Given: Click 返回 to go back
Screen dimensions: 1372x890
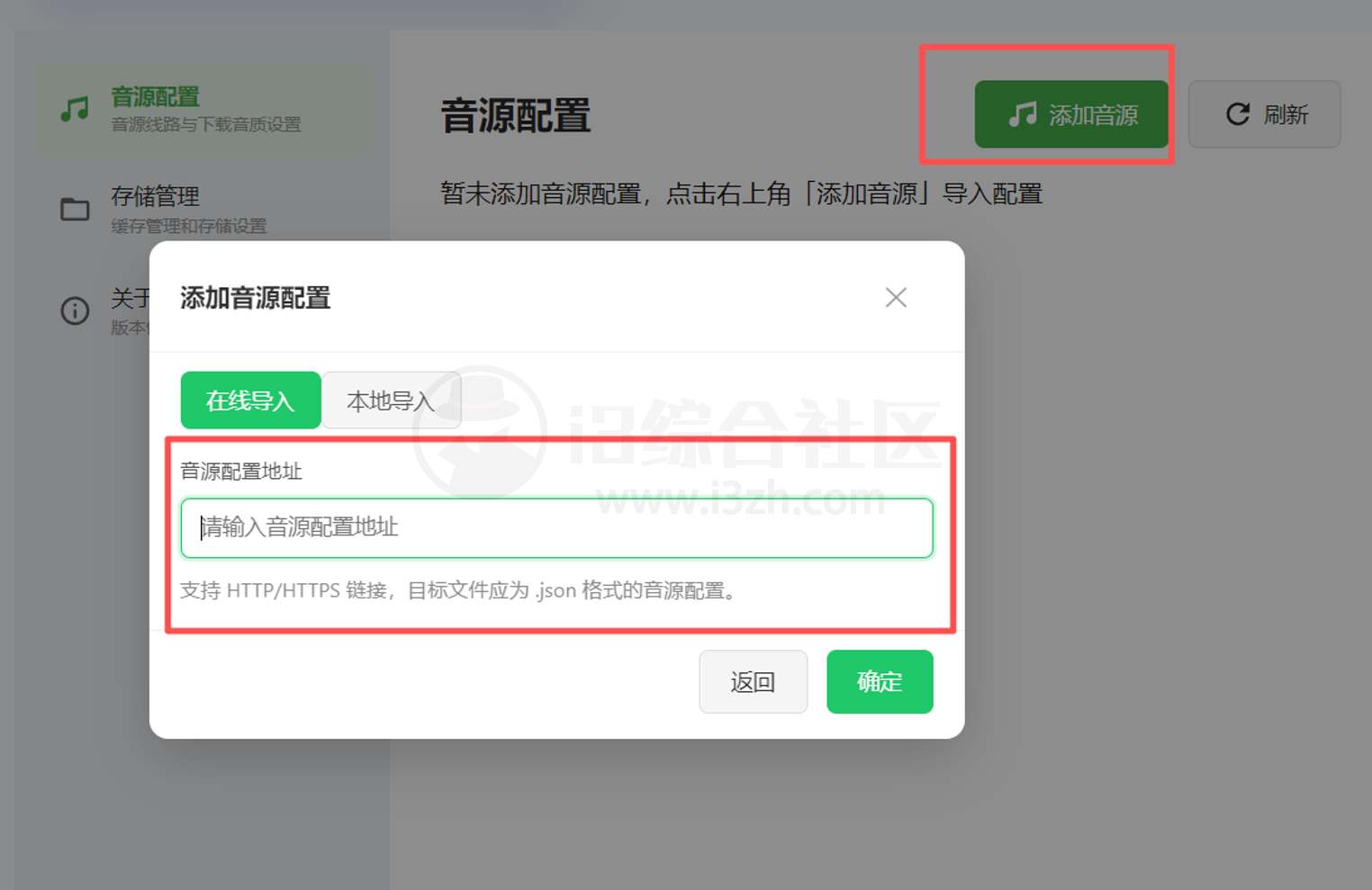Looking at the screenshot, I should (753, 681).
